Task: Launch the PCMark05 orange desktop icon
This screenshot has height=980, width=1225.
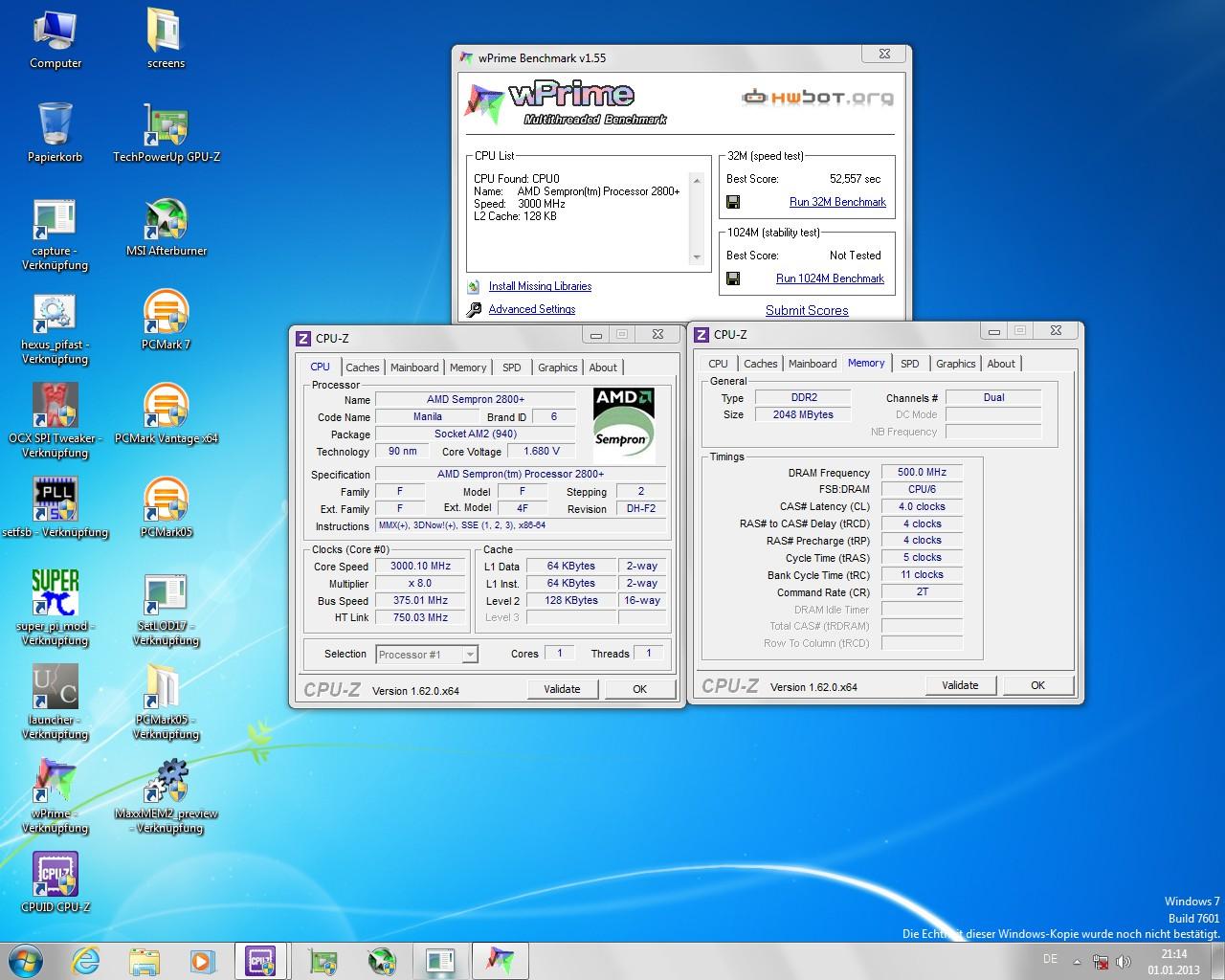Action: (x=167, y=507)
